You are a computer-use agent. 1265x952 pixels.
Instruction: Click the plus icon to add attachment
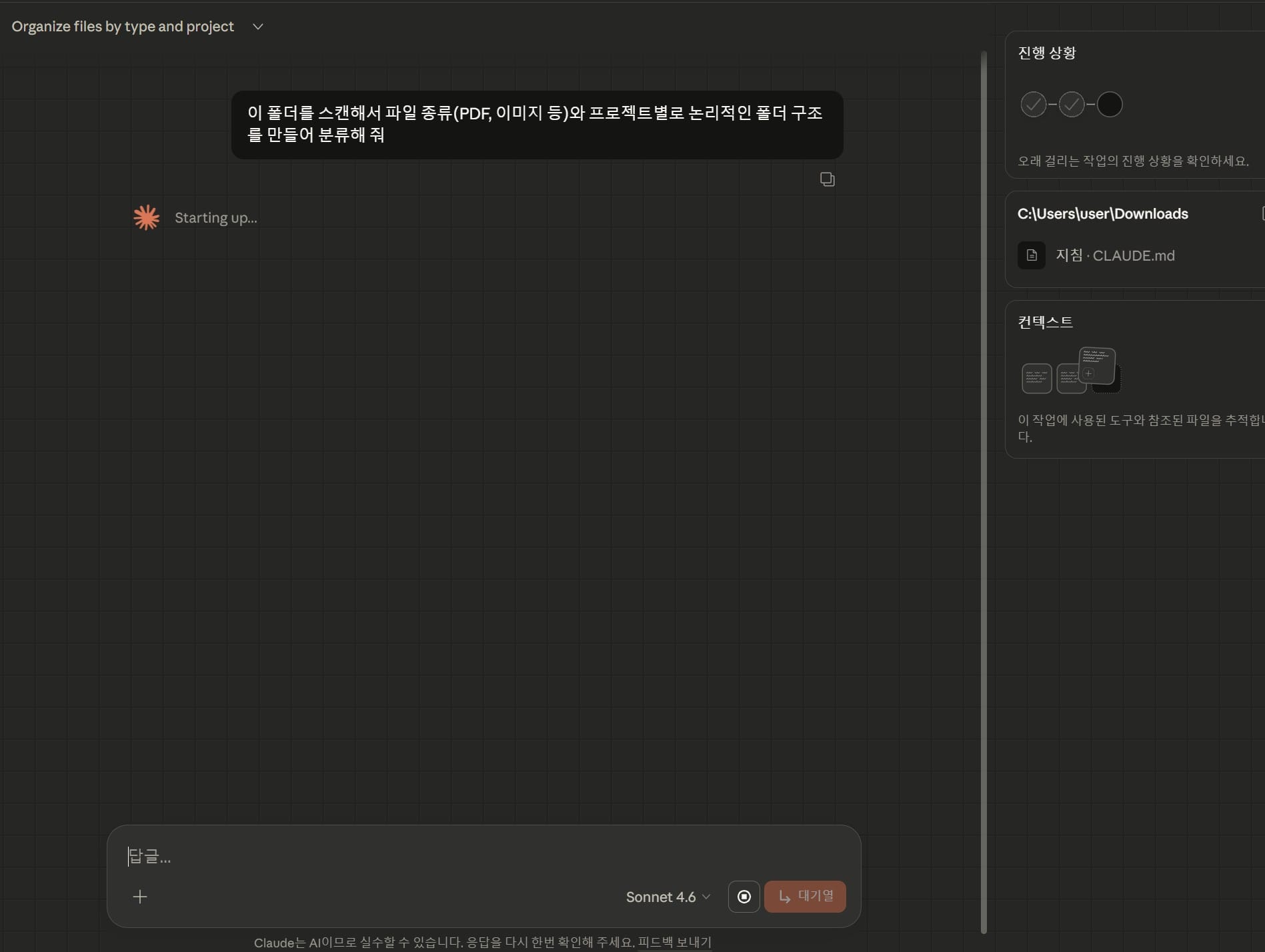point(140,897)
